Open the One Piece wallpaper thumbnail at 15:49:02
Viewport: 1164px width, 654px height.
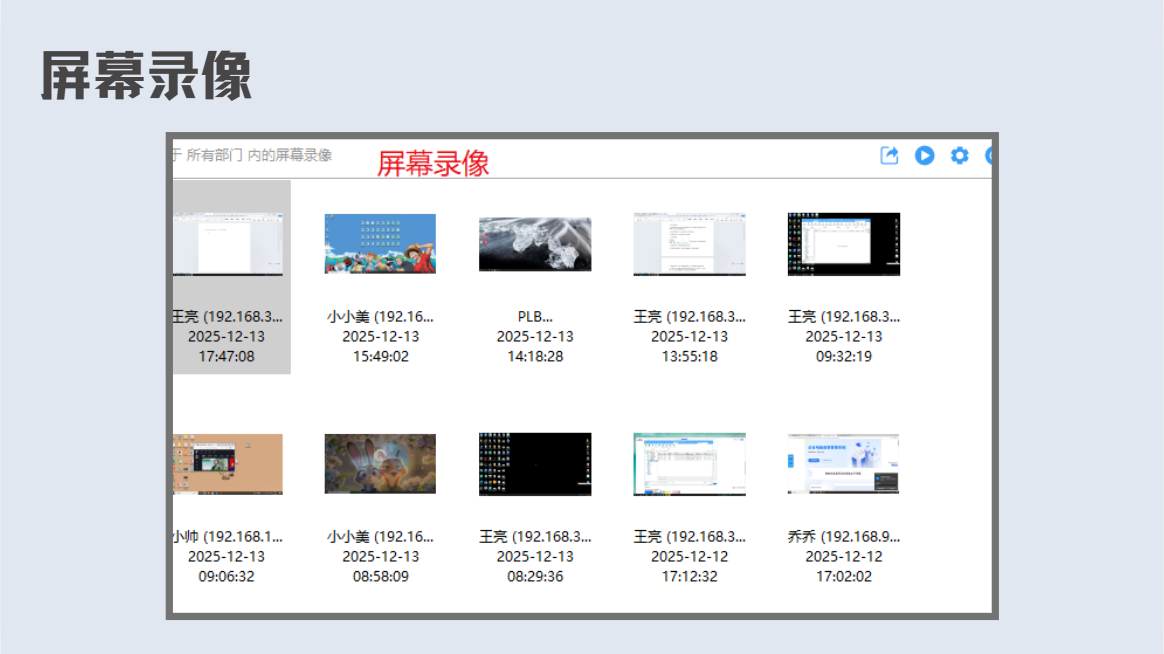[380, 243]
